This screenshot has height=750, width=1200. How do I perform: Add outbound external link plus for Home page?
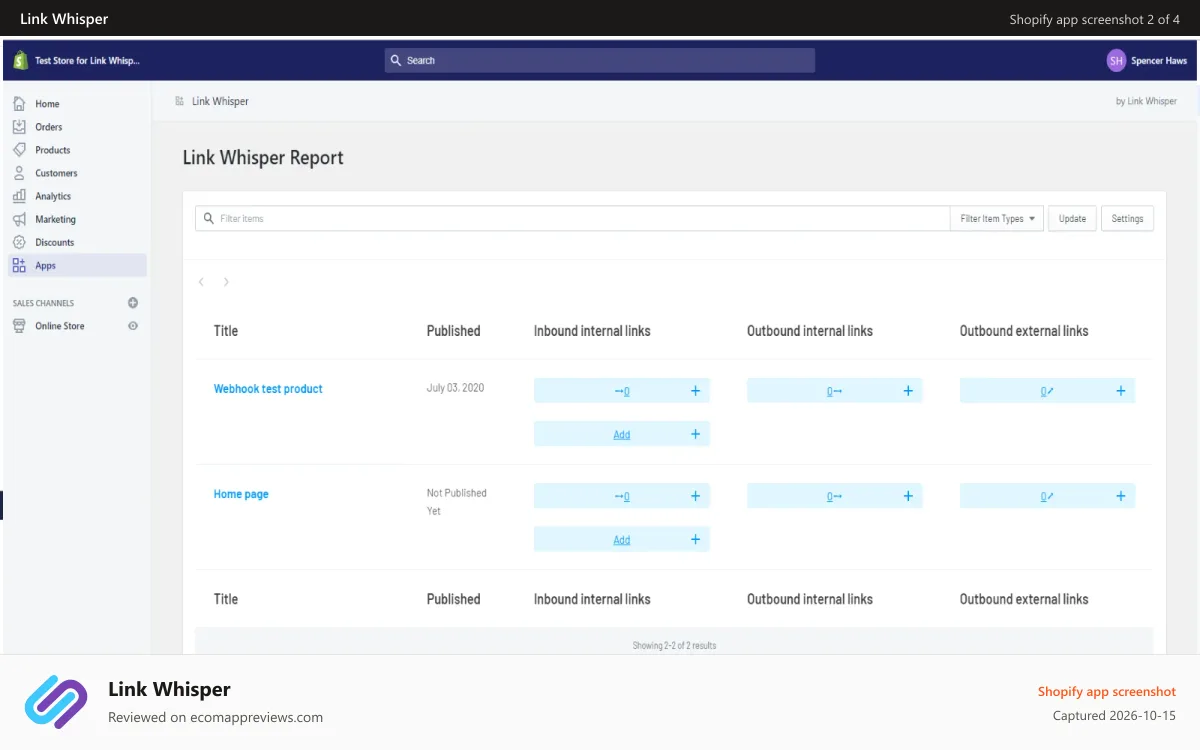(x=1121, y=496)
